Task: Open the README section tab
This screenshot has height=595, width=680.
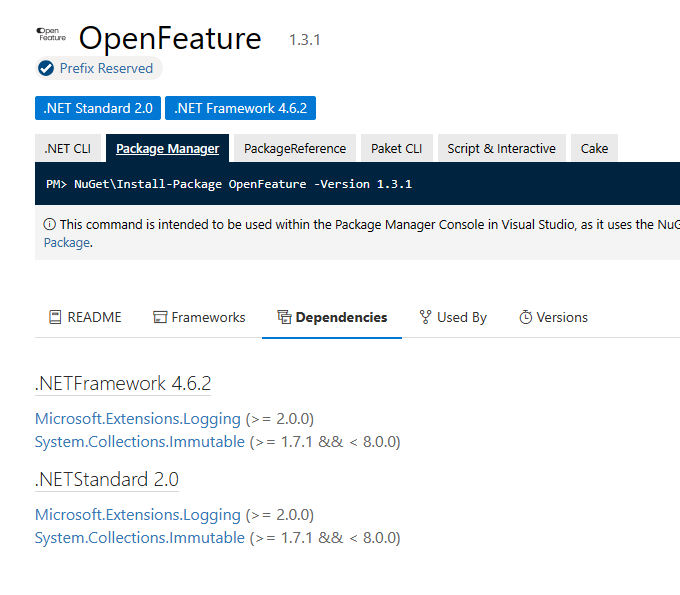Action: 85,317
